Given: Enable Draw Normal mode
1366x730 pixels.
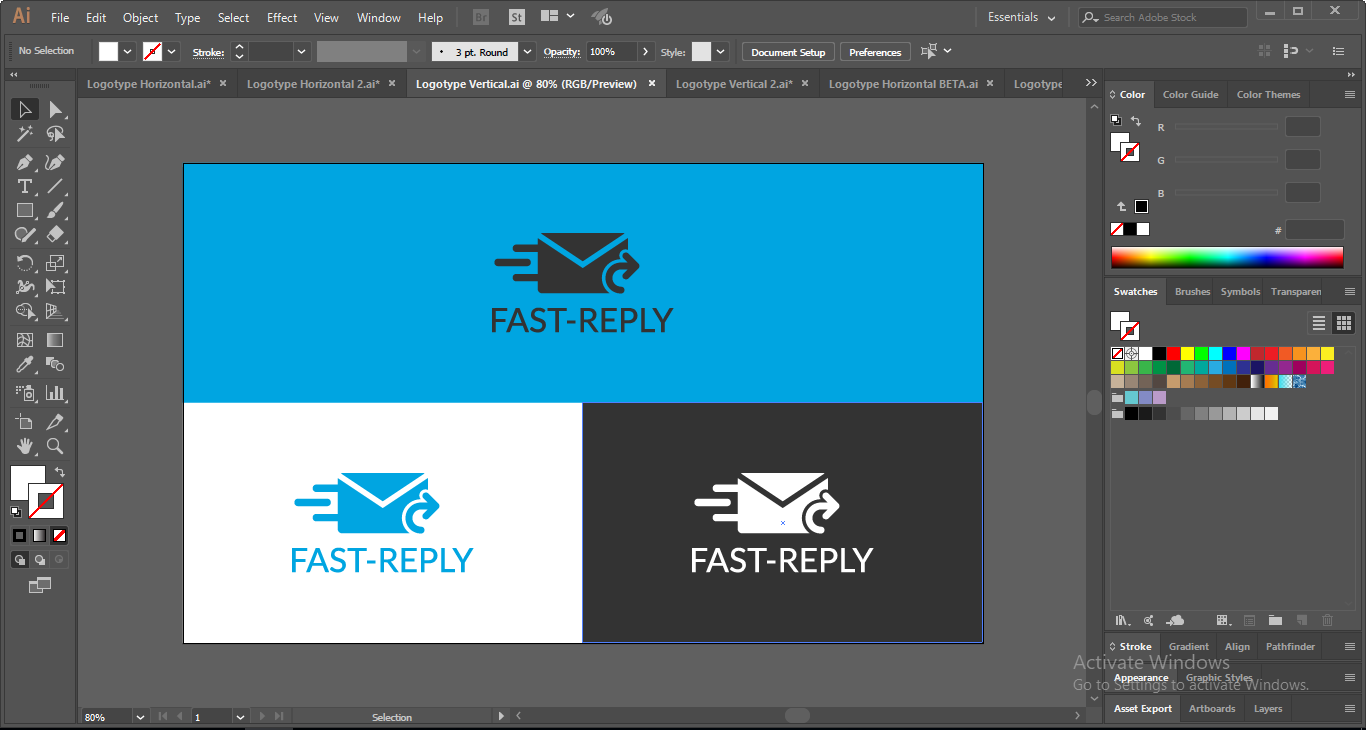Looking at the screenshot, I should pos(19,560).
